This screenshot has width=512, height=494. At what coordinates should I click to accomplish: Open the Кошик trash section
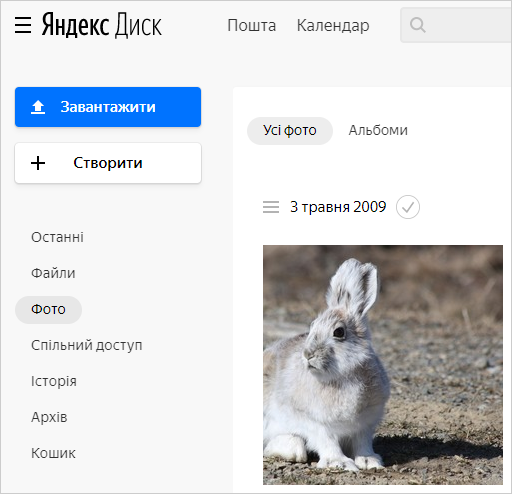point(53,453)
